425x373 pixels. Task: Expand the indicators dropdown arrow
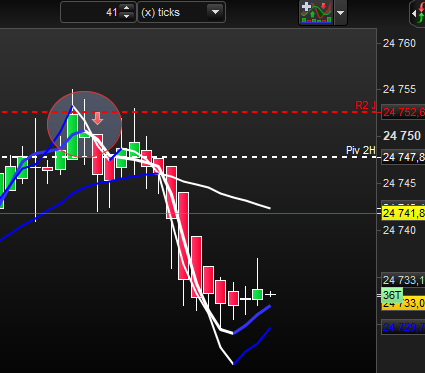click(340, 13)
